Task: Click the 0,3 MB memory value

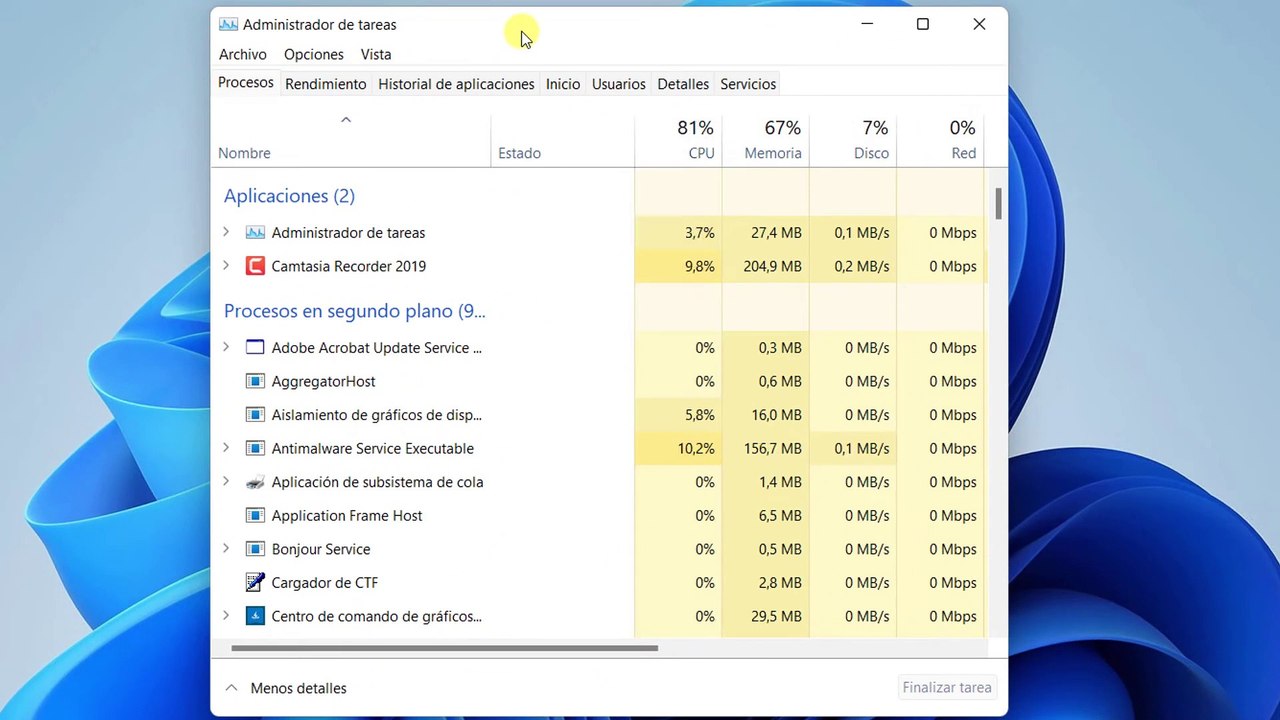Action: pos(780,348)
